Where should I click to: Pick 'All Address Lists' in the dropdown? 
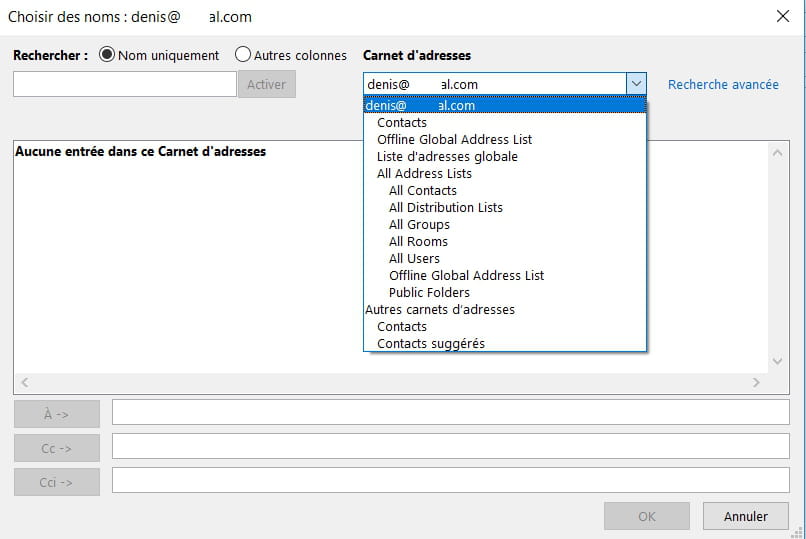[x=424, y=174]
